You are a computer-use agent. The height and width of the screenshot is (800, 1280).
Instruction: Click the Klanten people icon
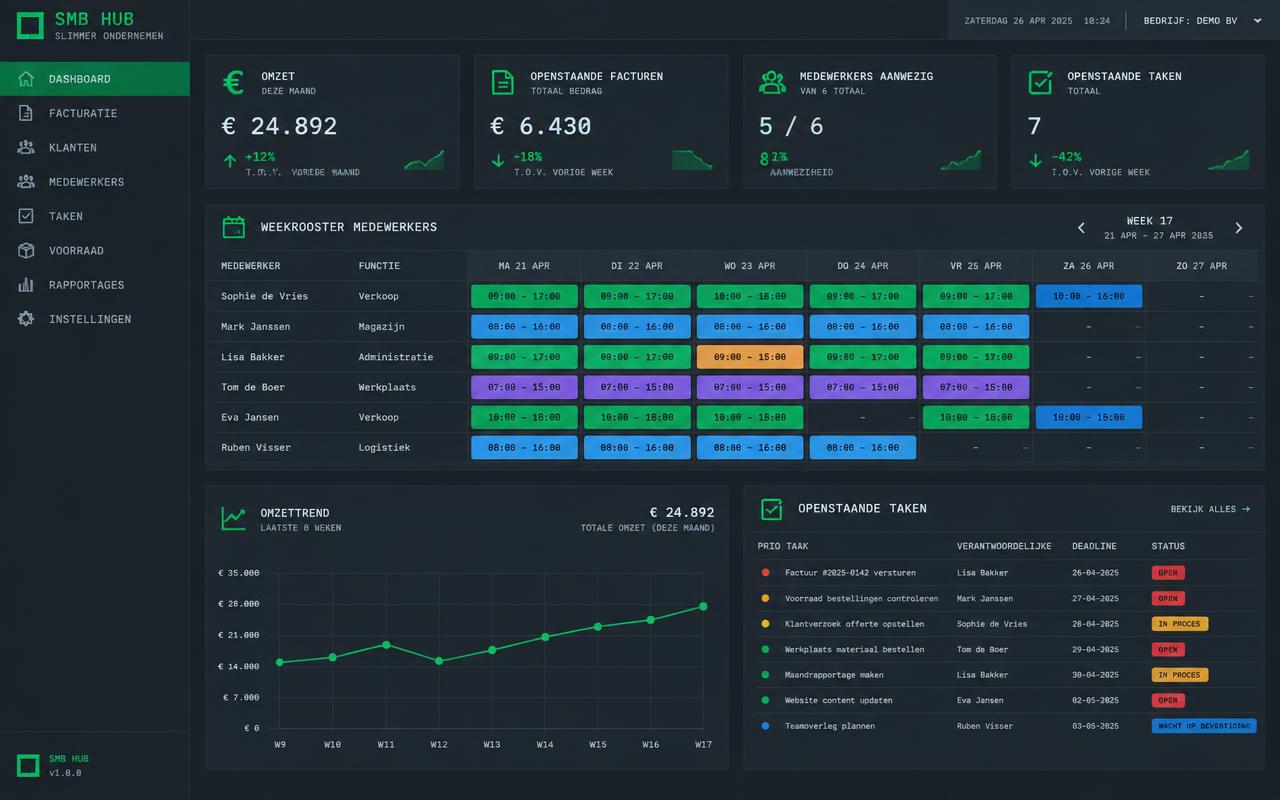pyautogui.click(x=26, y=147)
